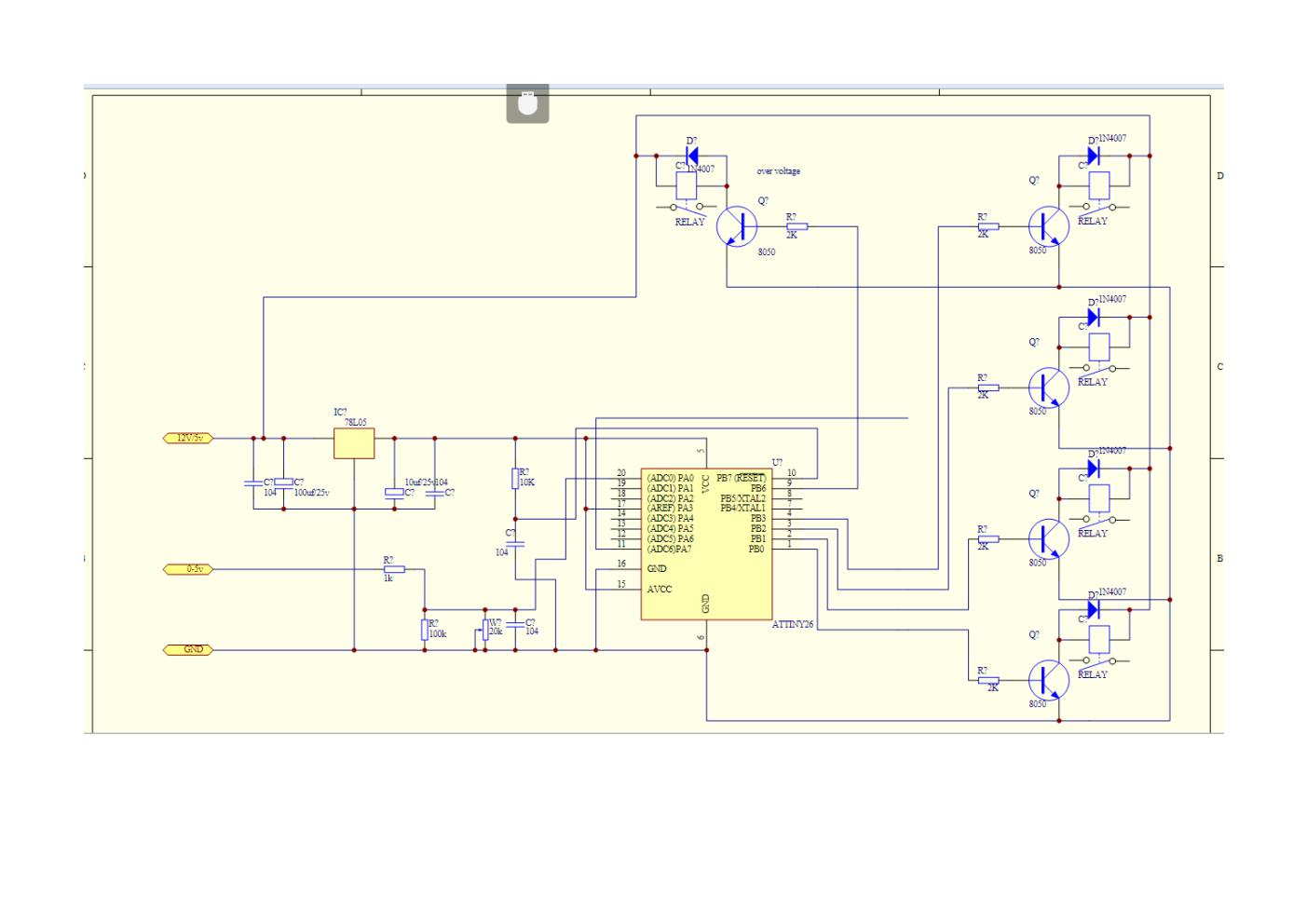Click the PB1 pin label
Image resolution: width=1307 pixels, height=924 pixels.
(757, 538)
